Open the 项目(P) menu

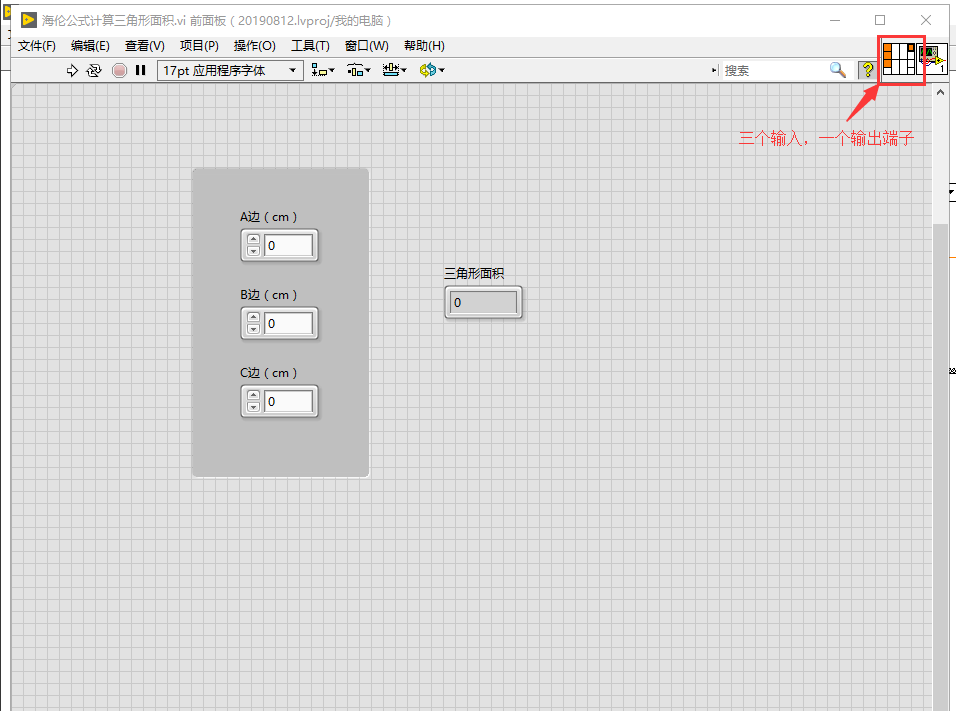(199, 46)
